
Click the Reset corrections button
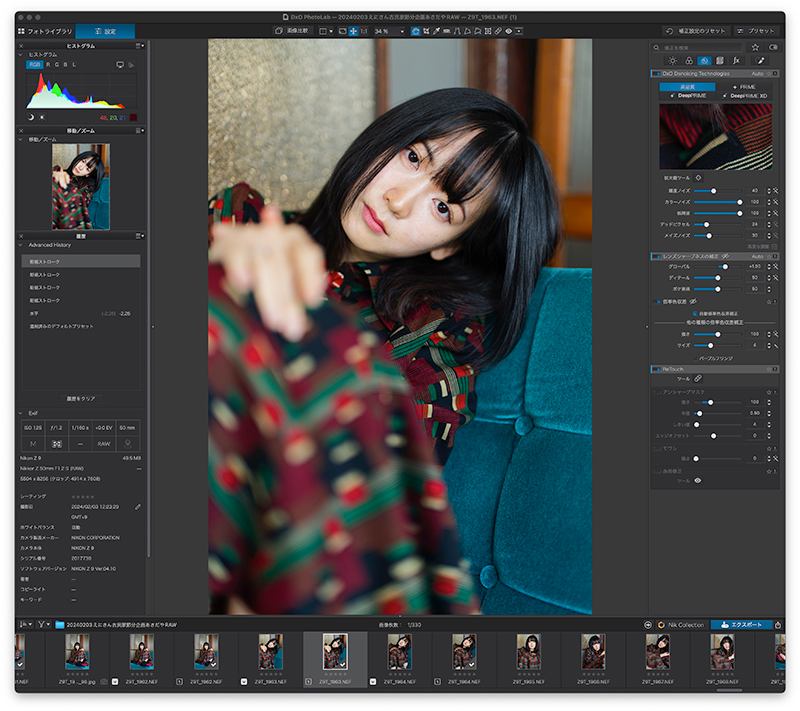pos(696,31)
